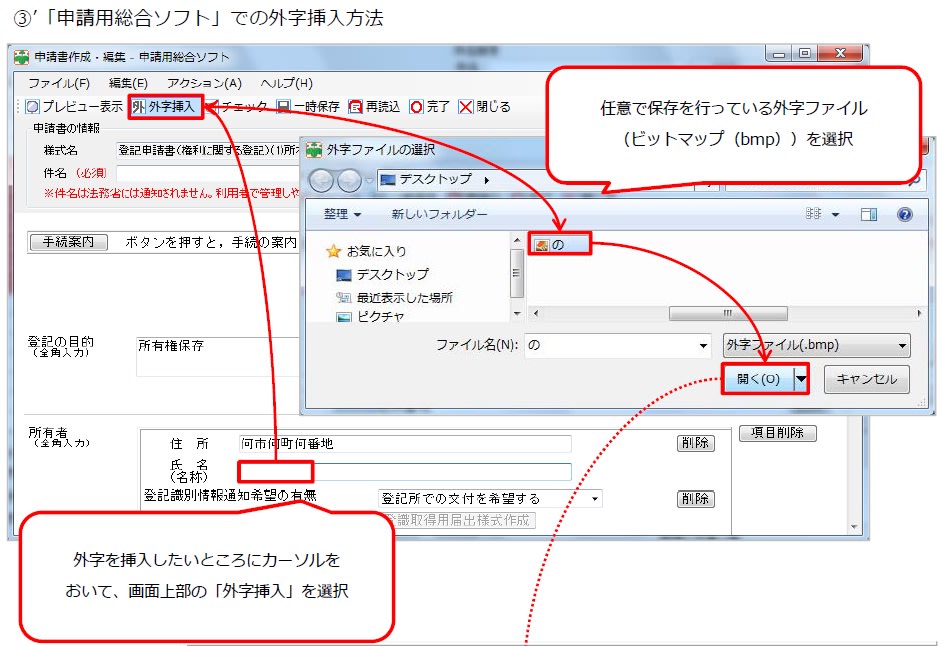
Task: Open the 外字ファイル(.bmp) file type dropdown
Action: (816, 345)
